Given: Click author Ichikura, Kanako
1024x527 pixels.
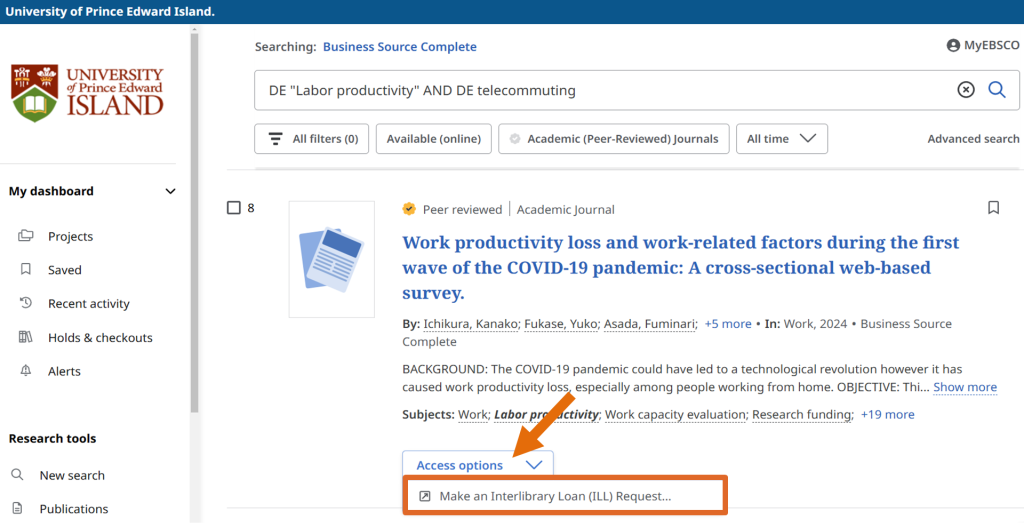Looking at the screenshot, I should 470,324.
